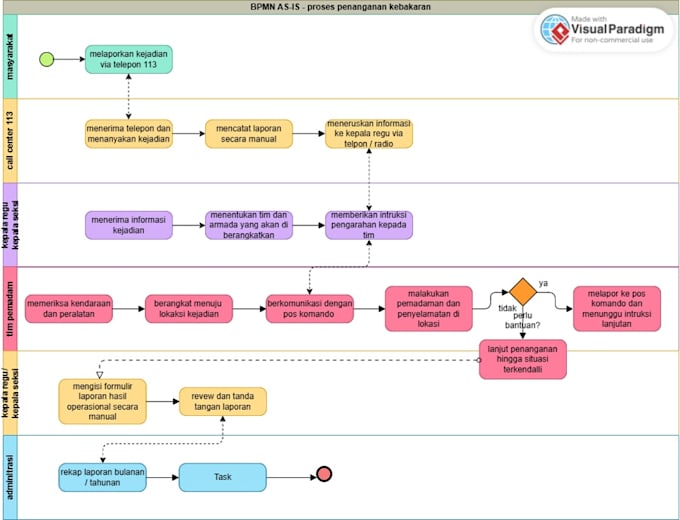Image resolution: width=680 pixels, height=520 pixels.
Task: Click the 'call center 113' lane header
Action: [10, 141]
